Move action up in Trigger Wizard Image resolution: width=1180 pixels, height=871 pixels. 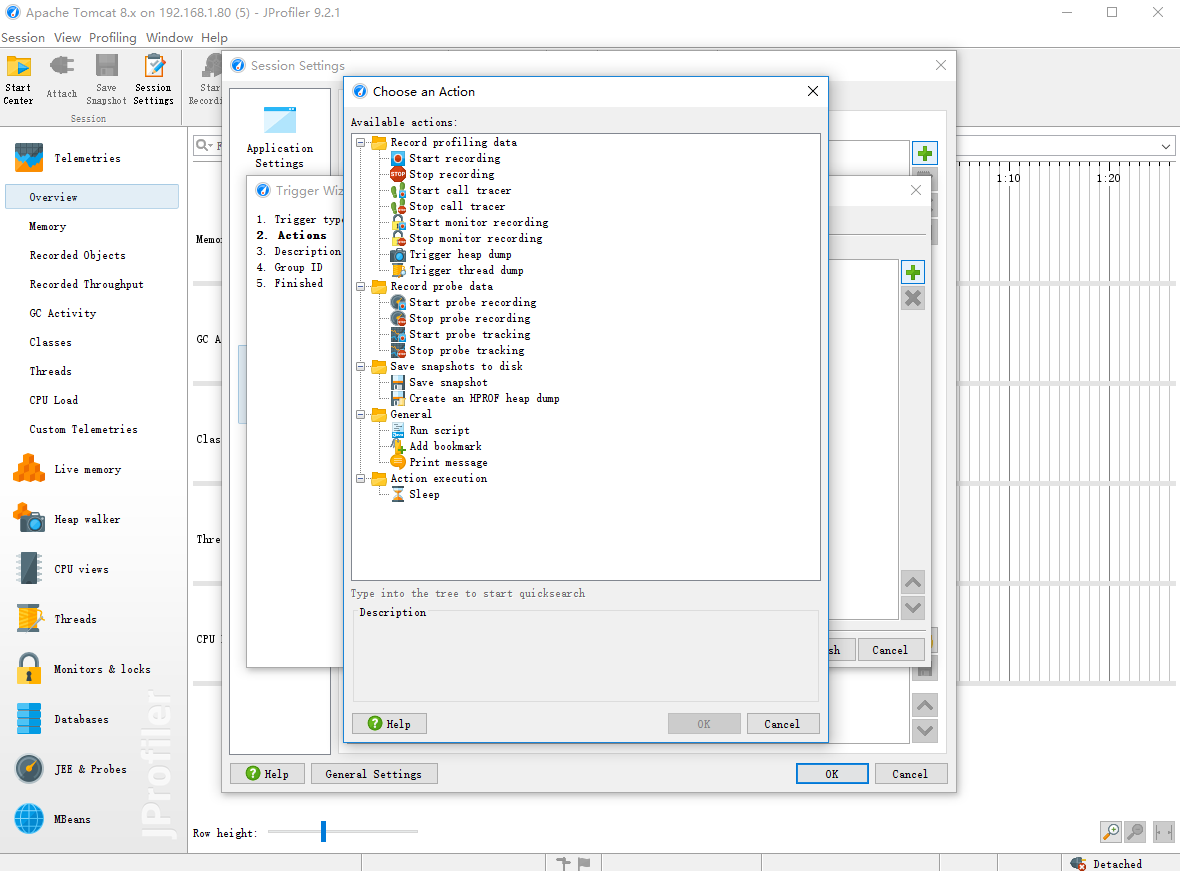click(913, 582)
